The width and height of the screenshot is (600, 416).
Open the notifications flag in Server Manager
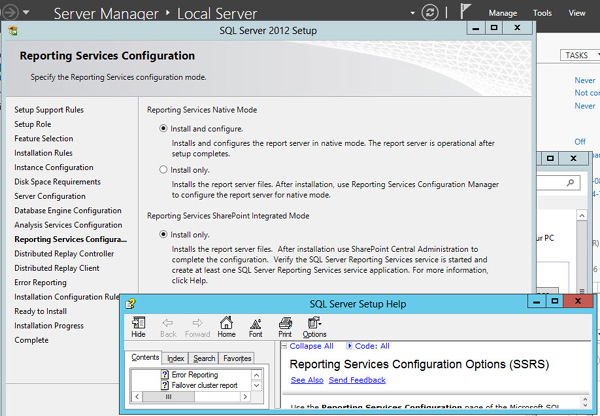tap(465, 11)
